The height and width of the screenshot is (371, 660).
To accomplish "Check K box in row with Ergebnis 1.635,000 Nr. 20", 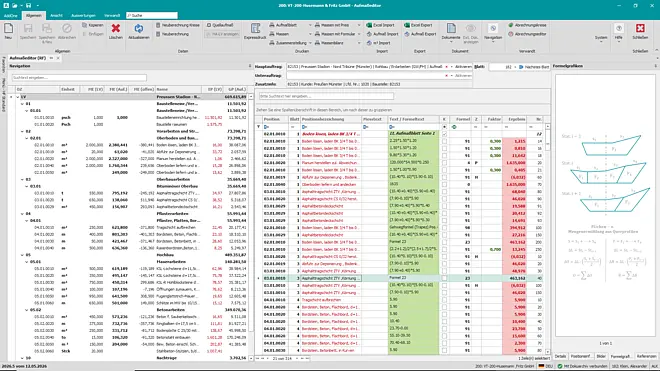I will [444, 163].
